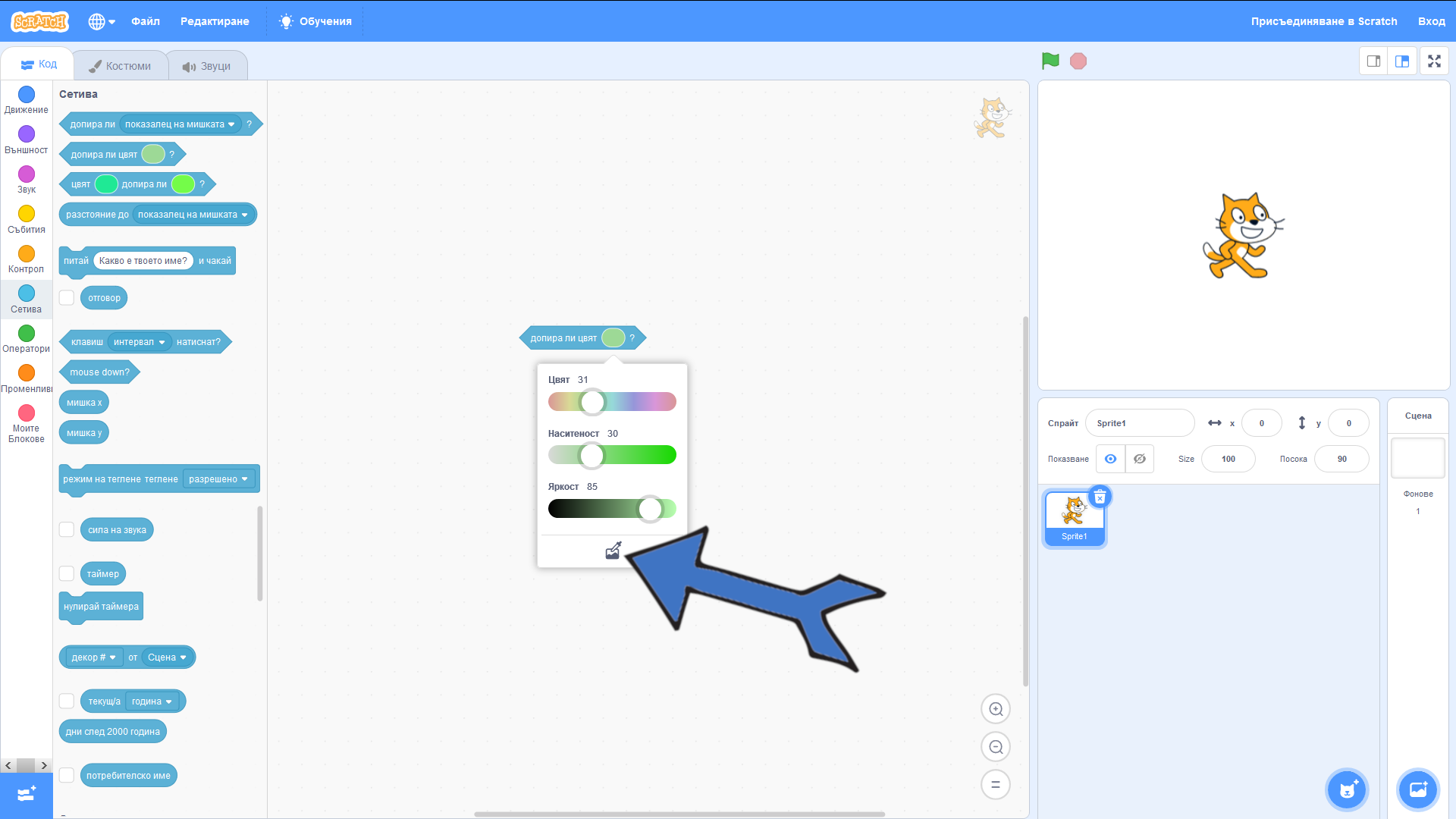Screen dimensions: 1456x819
Task: Click the Вход sign-in link
Action: (1431, 21)
